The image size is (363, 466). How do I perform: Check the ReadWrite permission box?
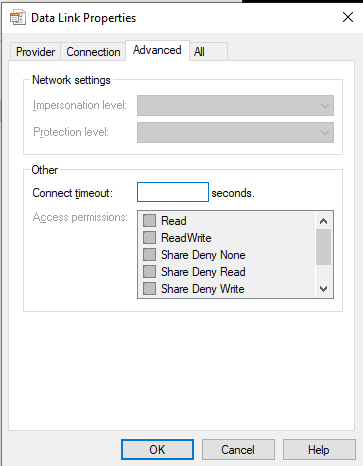tap(149, 238)
